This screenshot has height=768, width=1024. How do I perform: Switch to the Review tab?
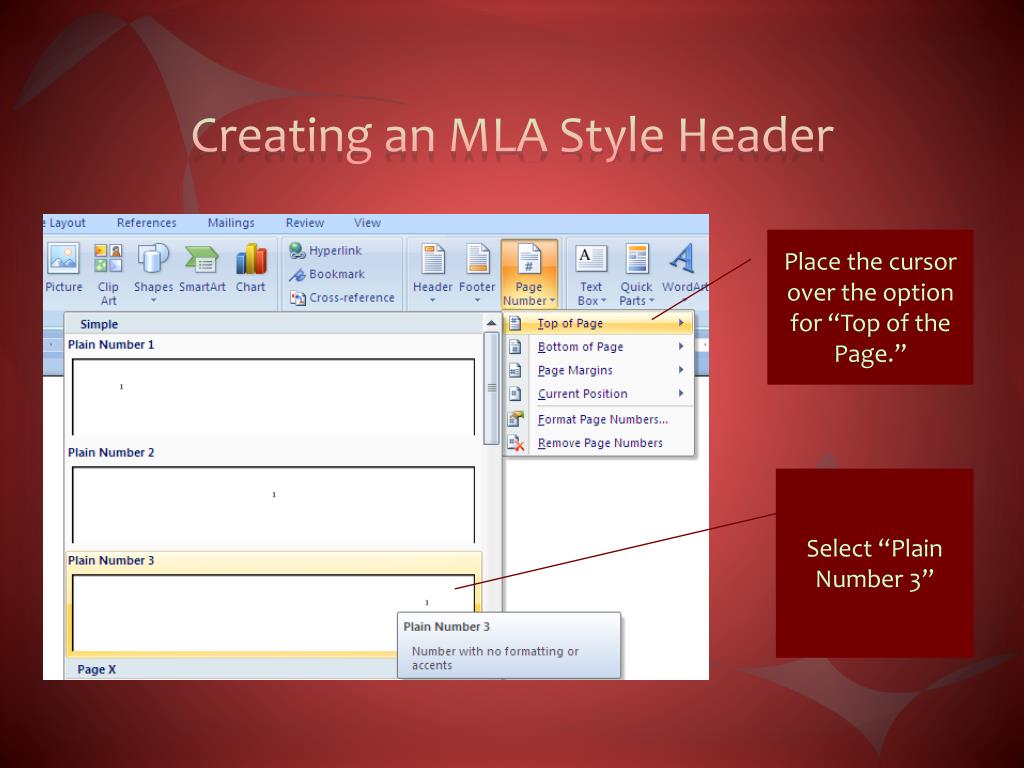pos(305,223)
